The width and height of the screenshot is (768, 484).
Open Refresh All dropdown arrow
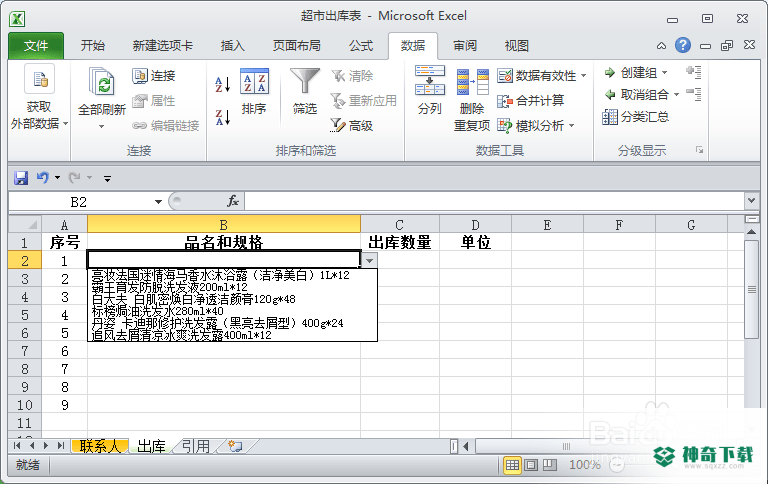tap(101, 127)
